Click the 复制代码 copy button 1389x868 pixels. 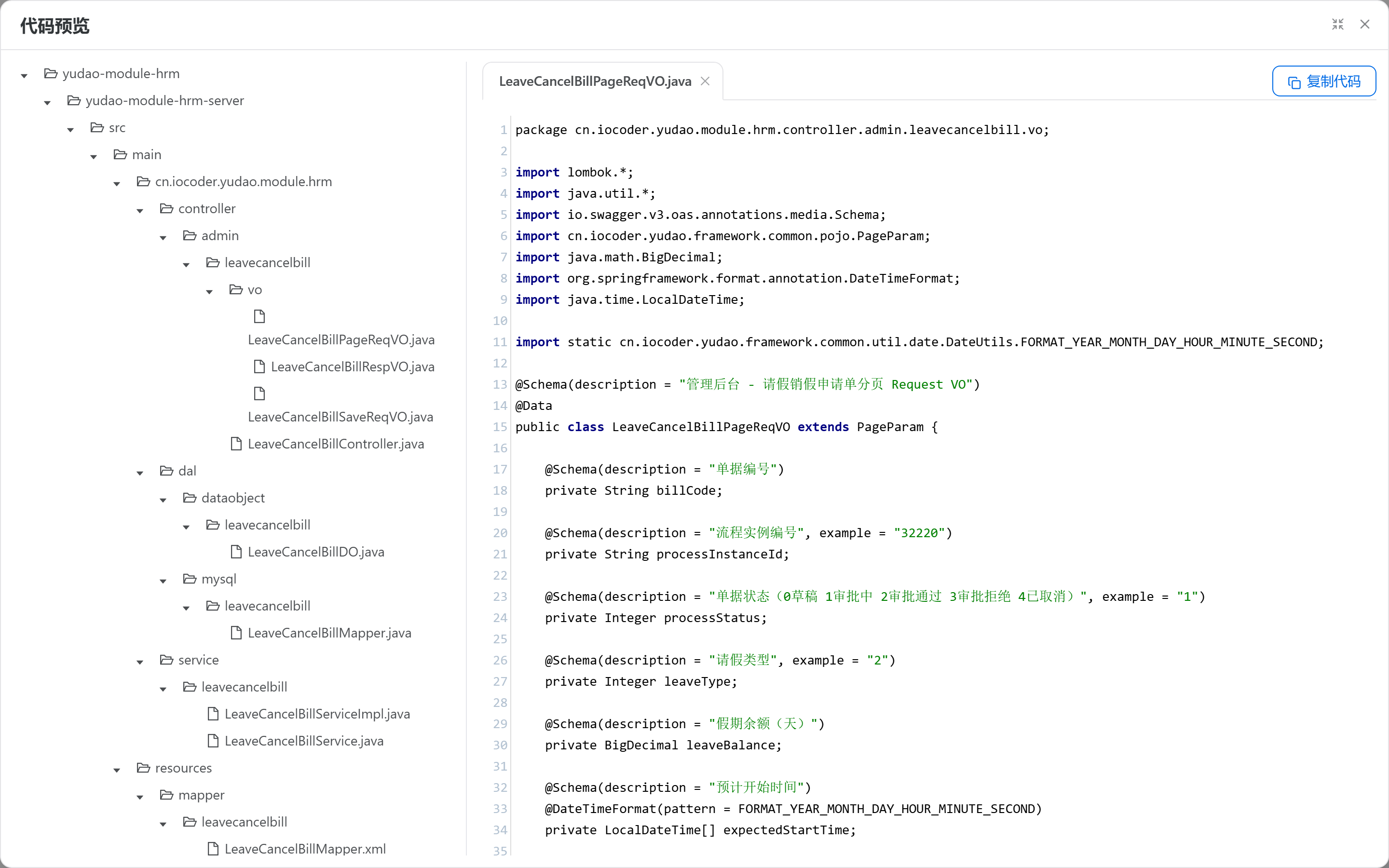point(1323,81)
